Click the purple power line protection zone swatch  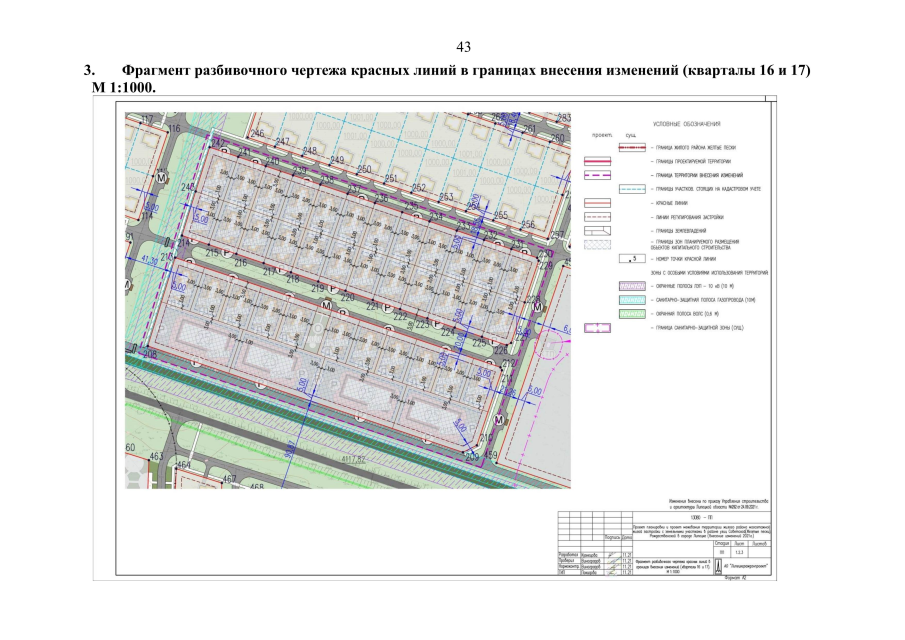pos(632,286)
